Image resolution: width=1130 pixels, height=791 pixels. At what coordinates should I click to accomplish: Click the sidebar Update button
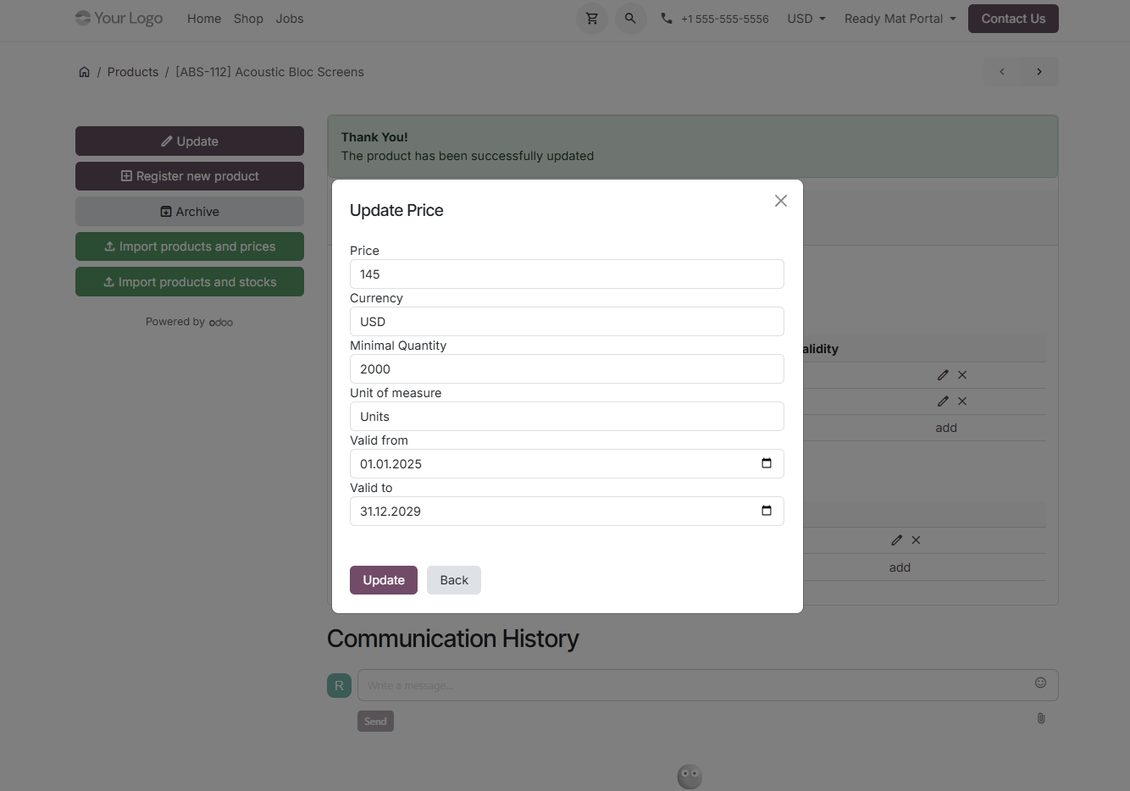190,141
